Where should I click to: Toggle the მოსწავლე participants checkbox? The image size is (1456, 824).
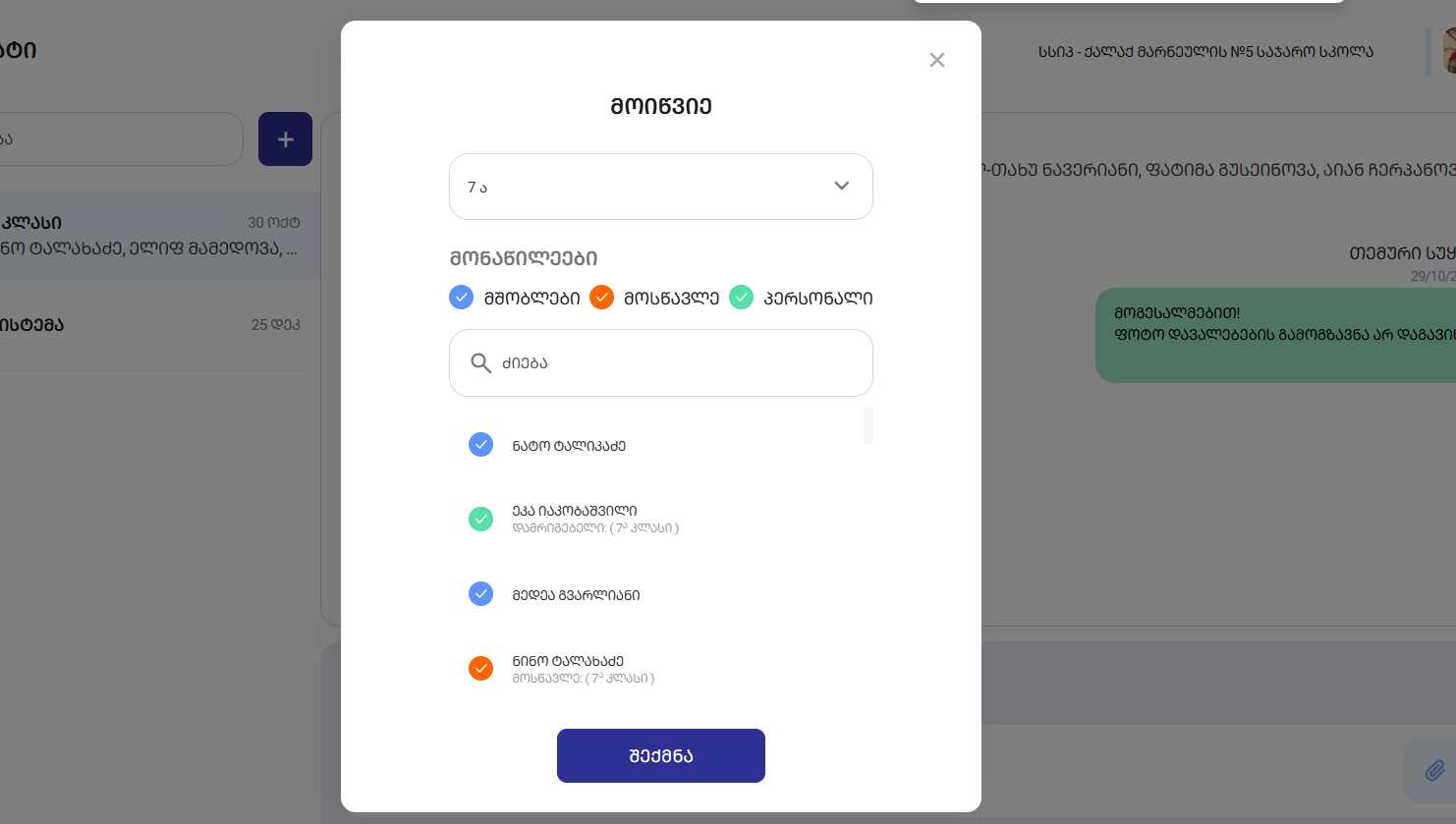tap(601, 298)
